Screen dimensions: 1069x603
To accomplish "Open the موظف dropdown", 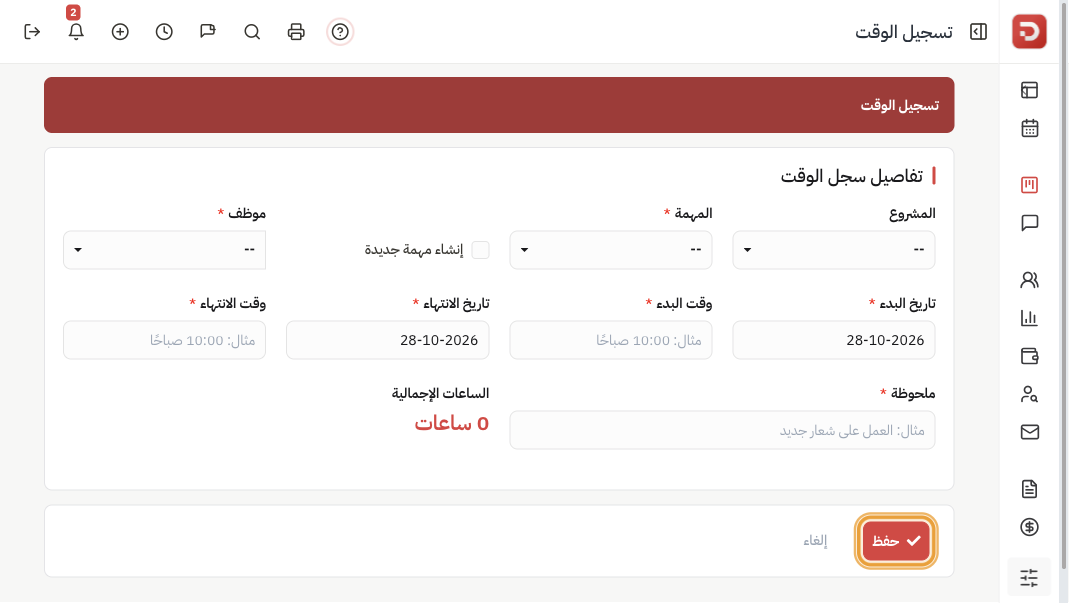I will coord(164,250).
